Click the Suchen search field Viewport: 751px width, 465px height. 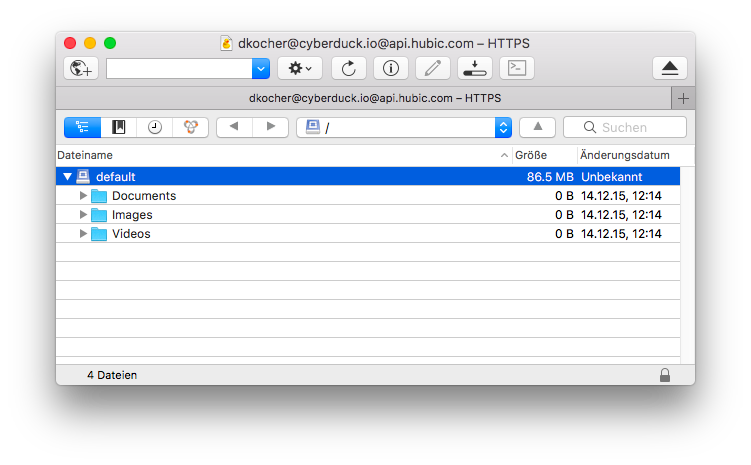click(625, 127)
